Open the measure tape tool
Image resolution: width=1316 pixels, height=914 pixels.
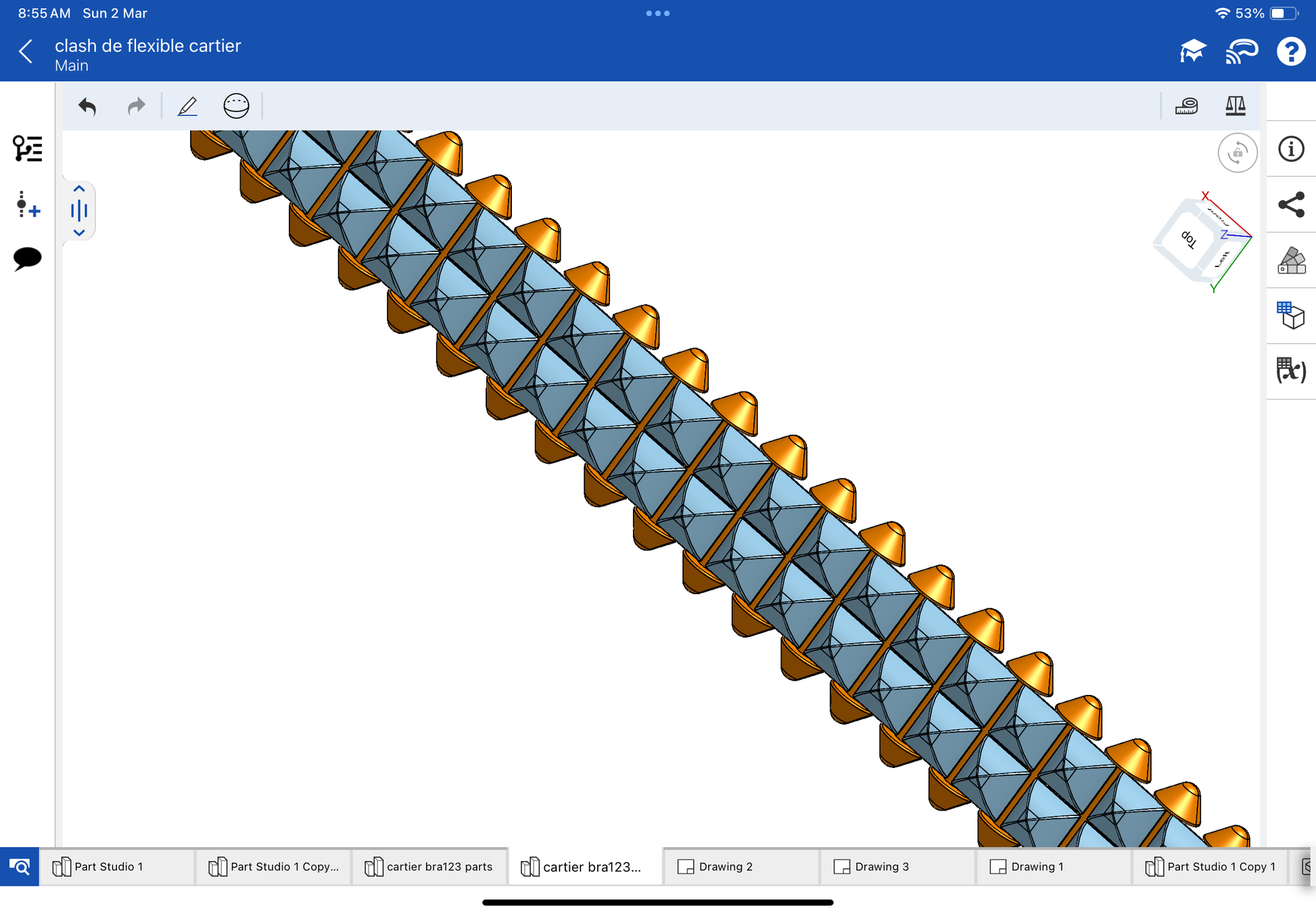click(x=1186, y=106)
